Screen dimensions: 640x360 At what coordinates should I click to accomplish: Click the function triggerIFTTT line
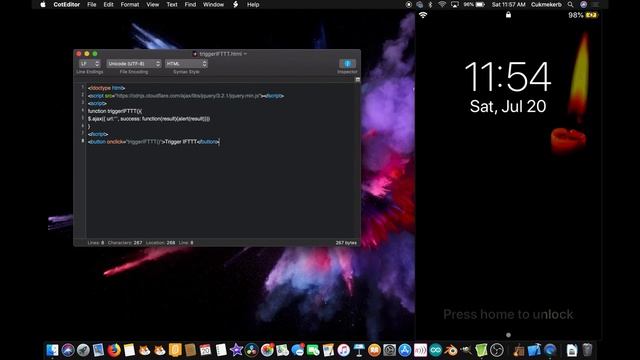pos(115,111)
